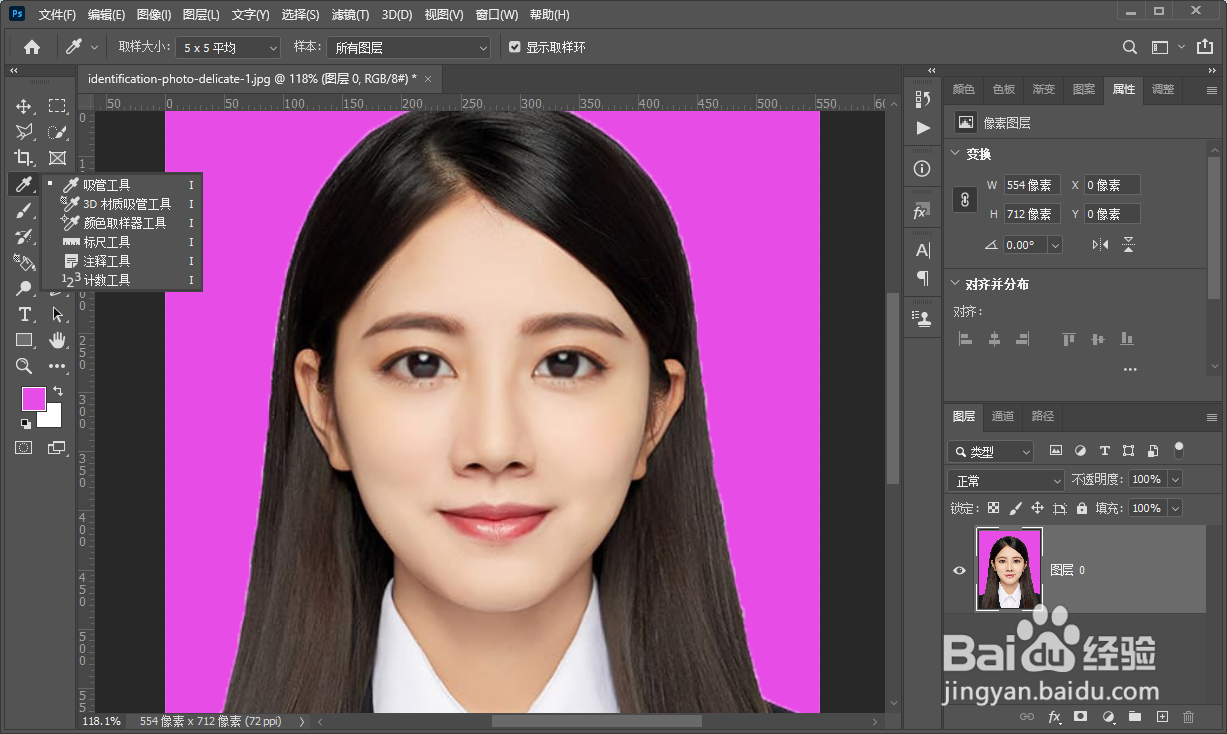Select the Hand tool
This screenshot has height=734, width=1227.
57,340
